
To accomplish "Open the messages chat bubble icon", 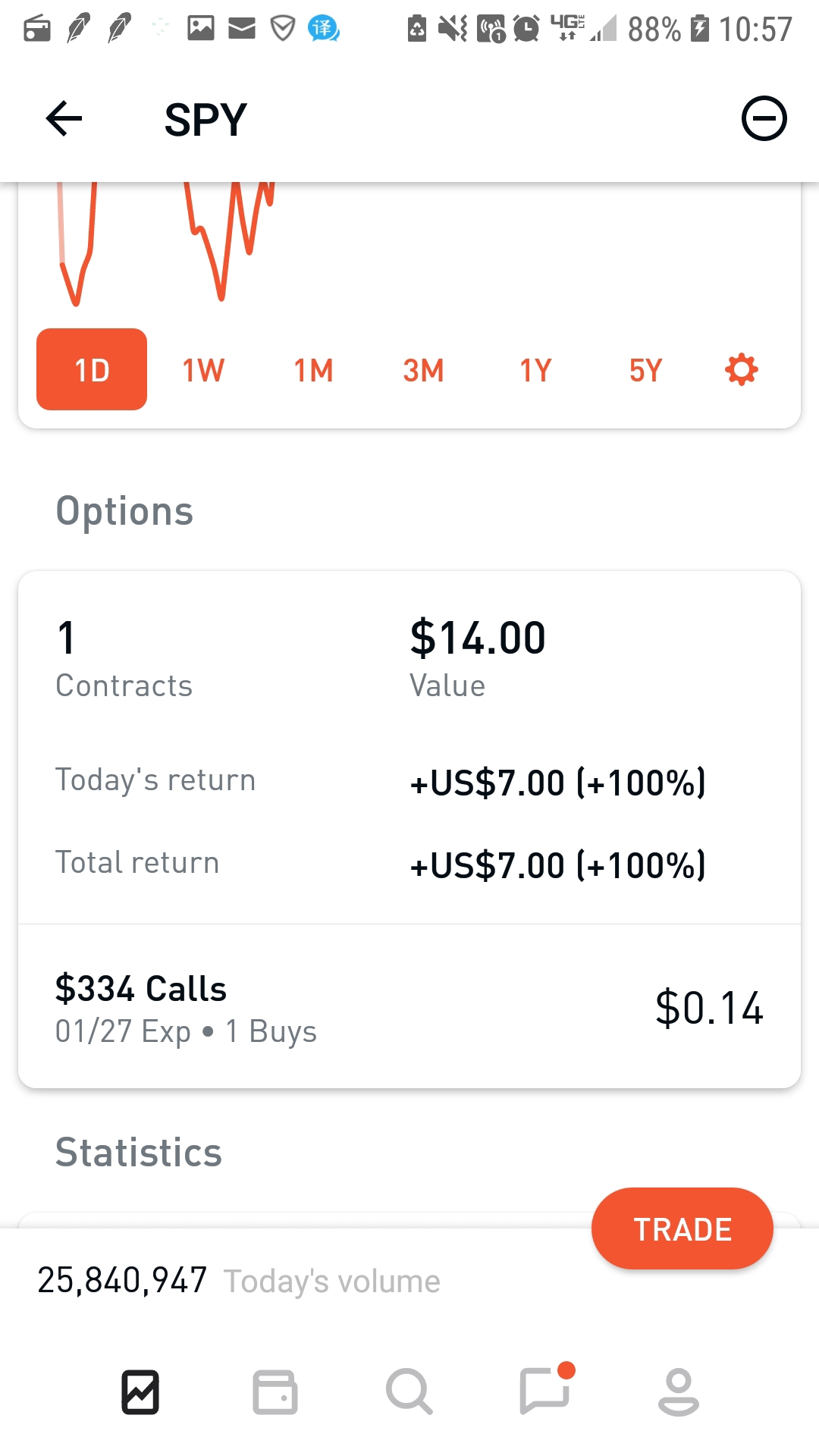I will (x=545, y=1389).
